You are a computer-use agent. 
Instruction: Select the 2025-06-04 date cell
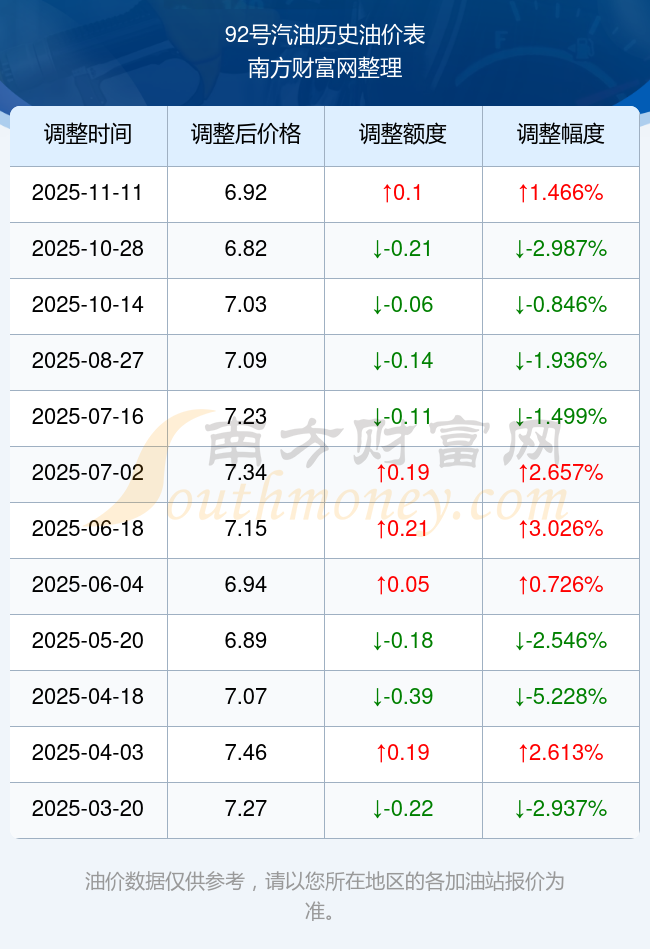pos(88,585)
